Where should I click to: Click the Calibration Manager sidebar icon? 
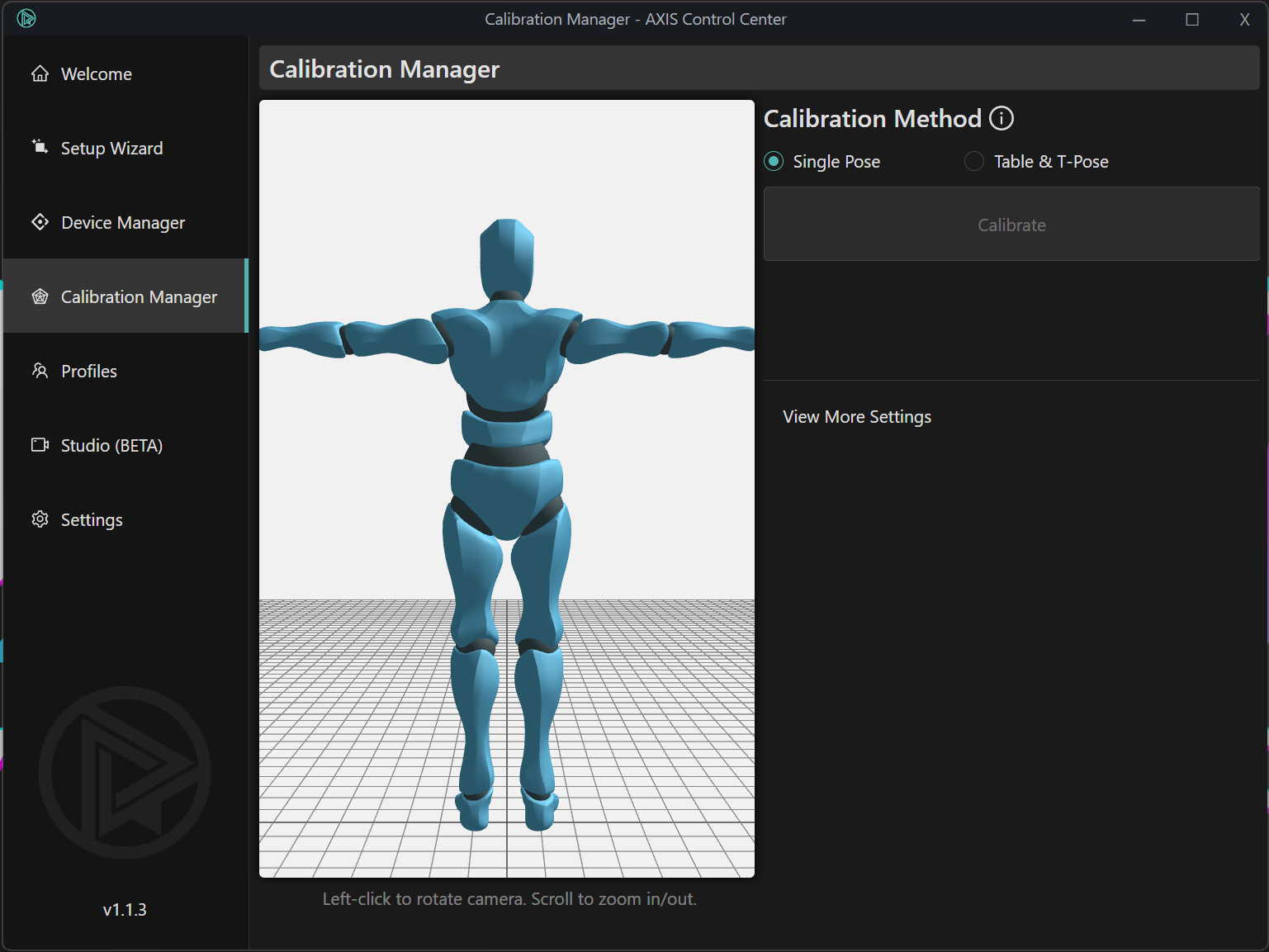point(40,296)
